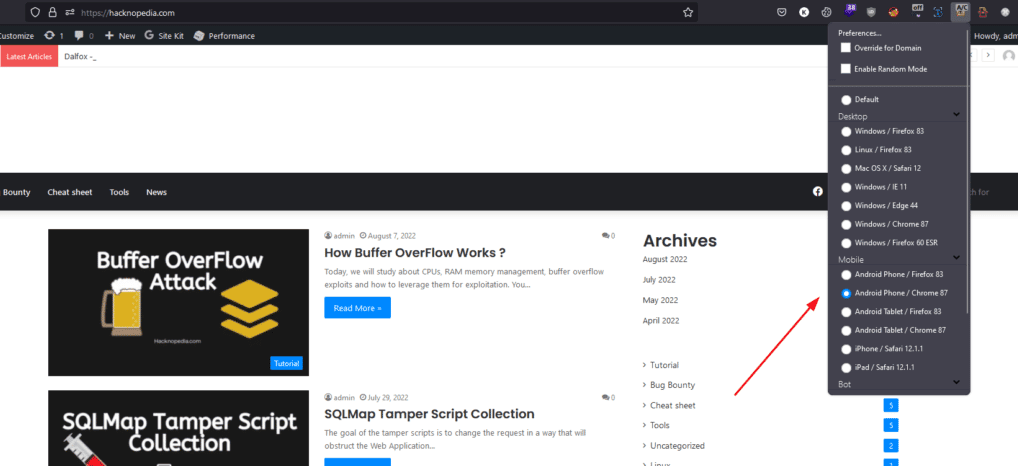Click the padlock site security icon
1018x466 pixels.
tap(52, 12)
